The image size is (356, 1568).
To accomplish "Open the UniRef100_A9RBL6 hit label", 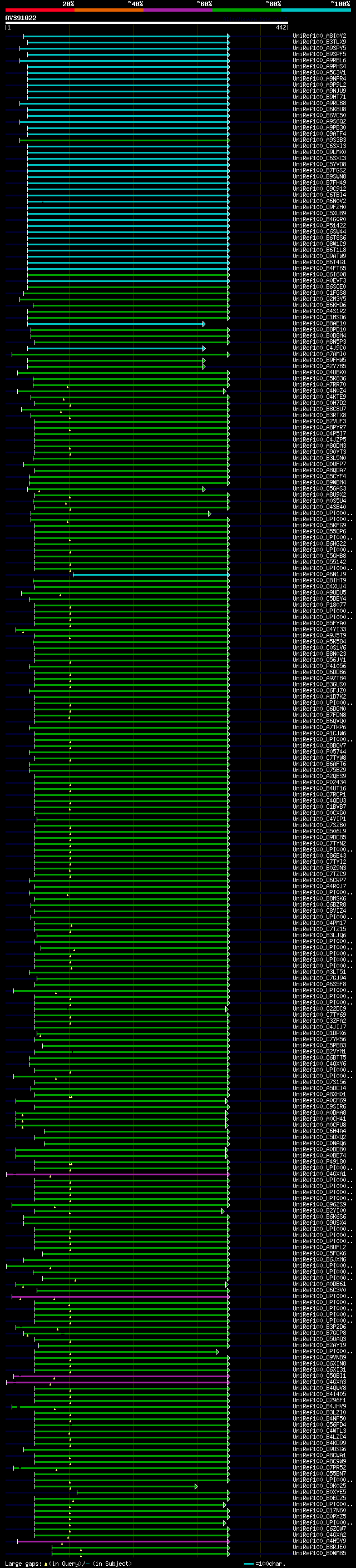I will tap(319, 60).
